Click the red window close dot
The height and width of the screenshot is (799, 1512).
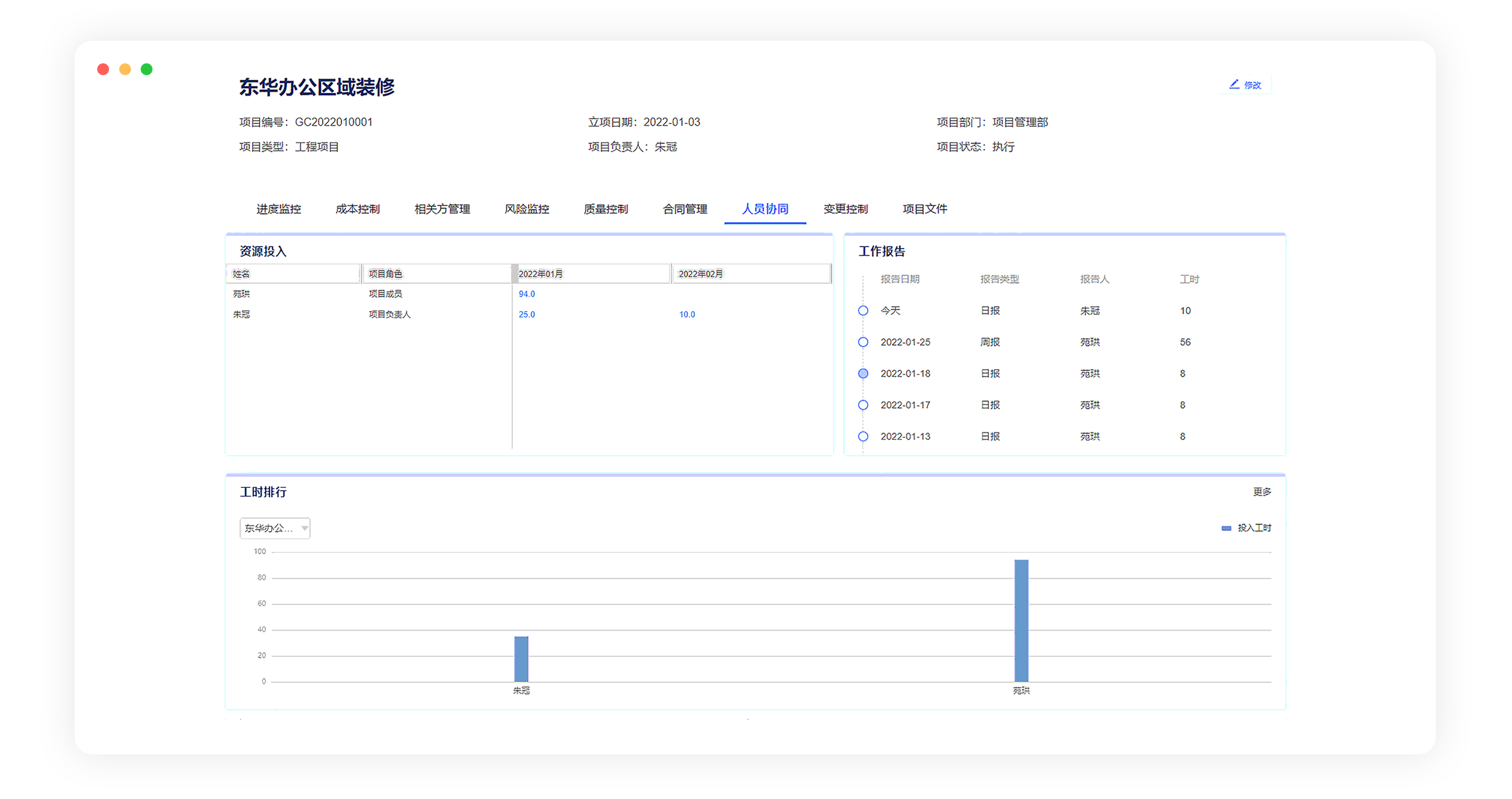103,69
